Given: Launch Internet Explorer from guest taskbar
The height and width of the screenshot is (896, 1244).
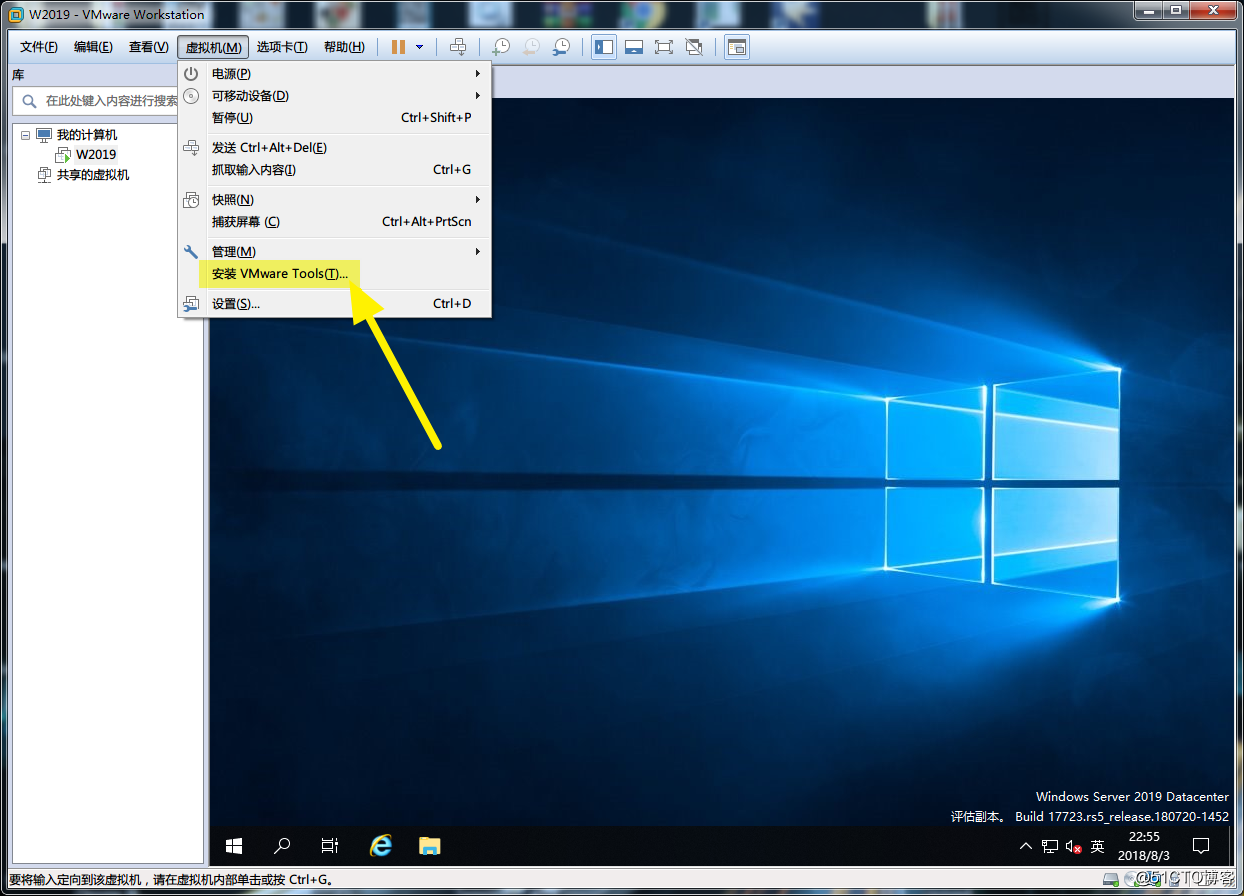Looking at the screenshot, I should click(380, 846).
